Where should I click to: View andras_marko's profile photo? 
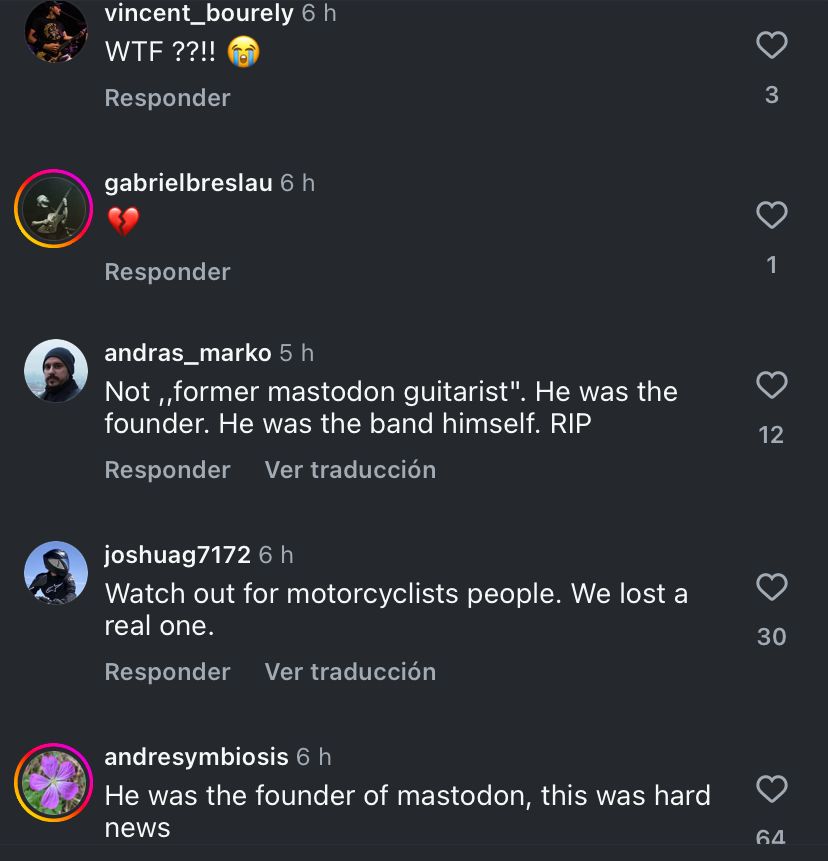55,371
